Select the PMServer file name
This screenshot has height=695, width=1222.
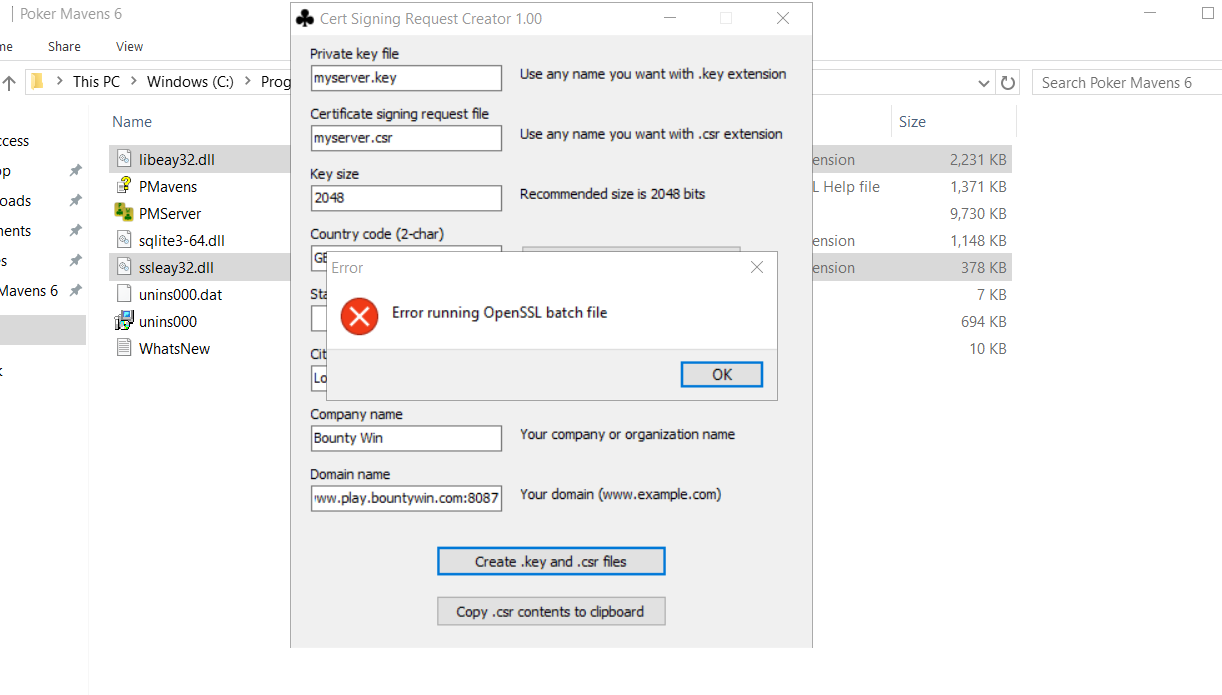tap(170, 213)
